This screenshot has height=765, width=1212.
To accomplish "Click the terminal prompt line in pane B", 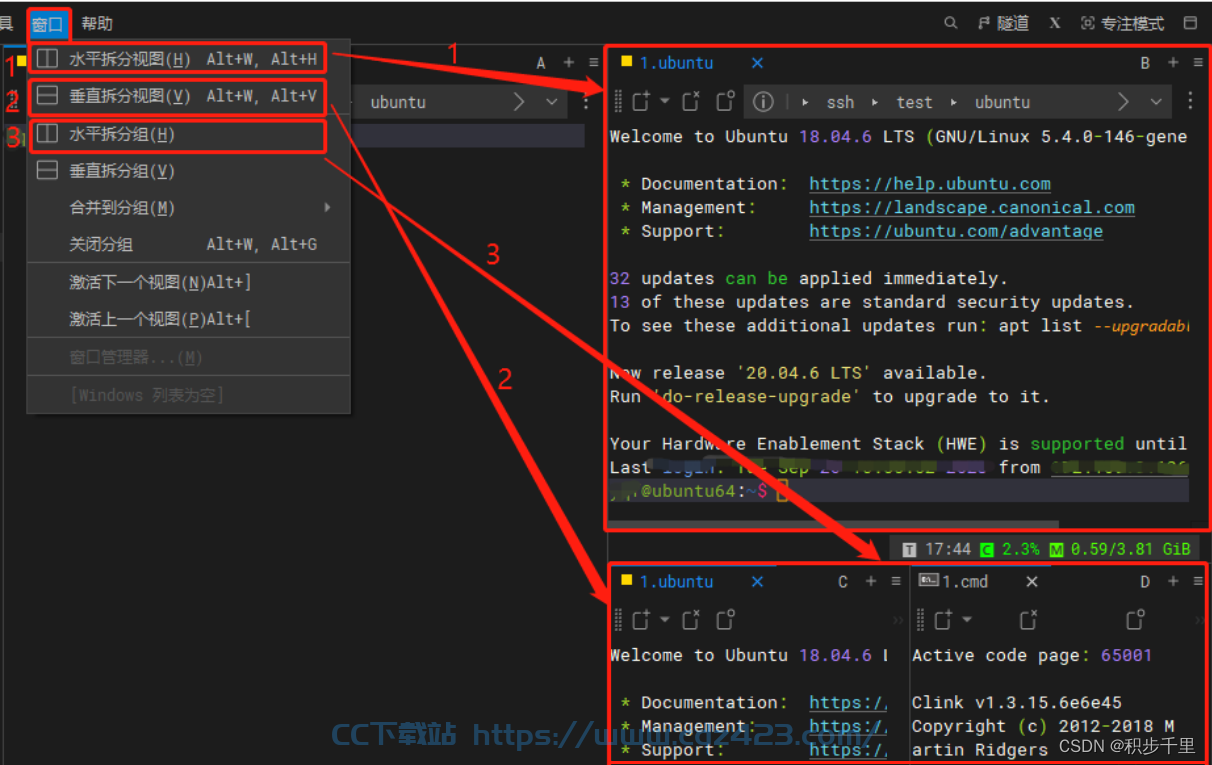I will [x=898, y=491].
